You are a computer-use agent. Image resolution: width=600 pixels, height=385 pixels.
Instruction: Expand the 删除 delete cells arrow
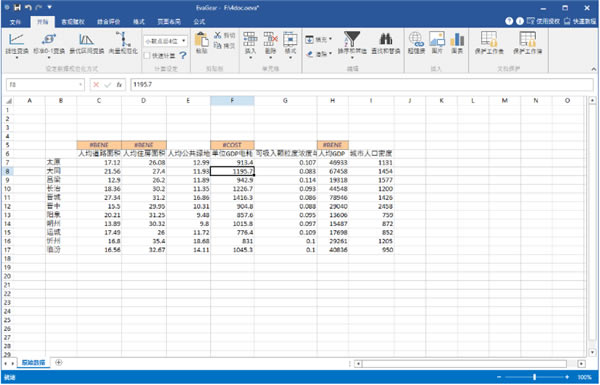pyautogui.click(x=270, y=58)
